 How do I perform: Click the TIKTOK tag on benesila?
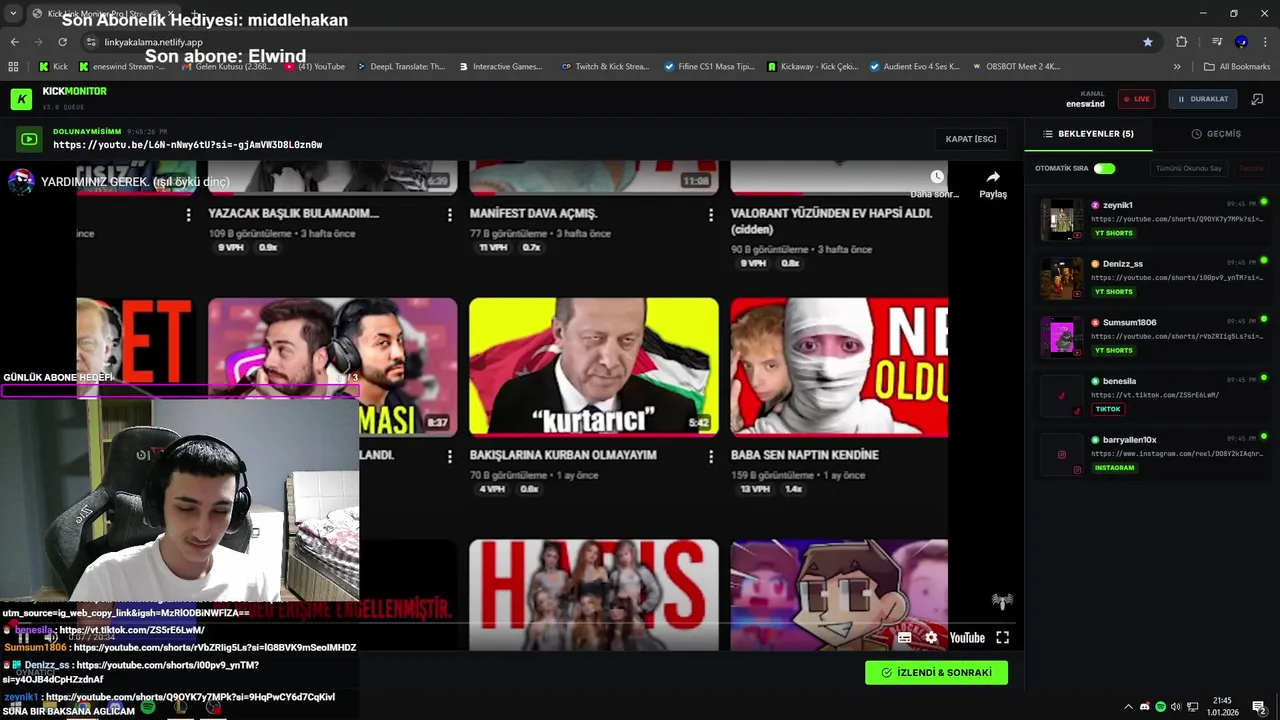coord(1108,409)
